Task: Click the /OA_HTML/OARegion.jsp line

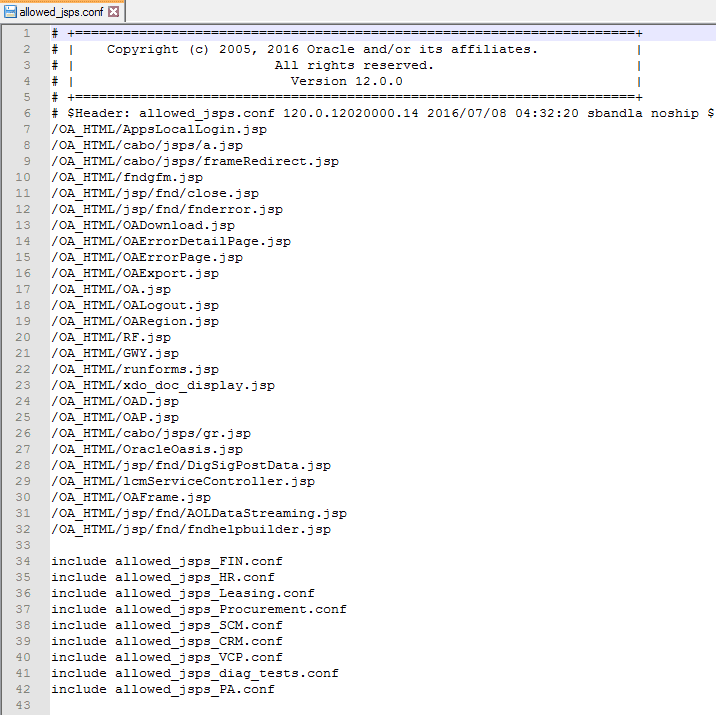Action: click(x=135, y=321)
